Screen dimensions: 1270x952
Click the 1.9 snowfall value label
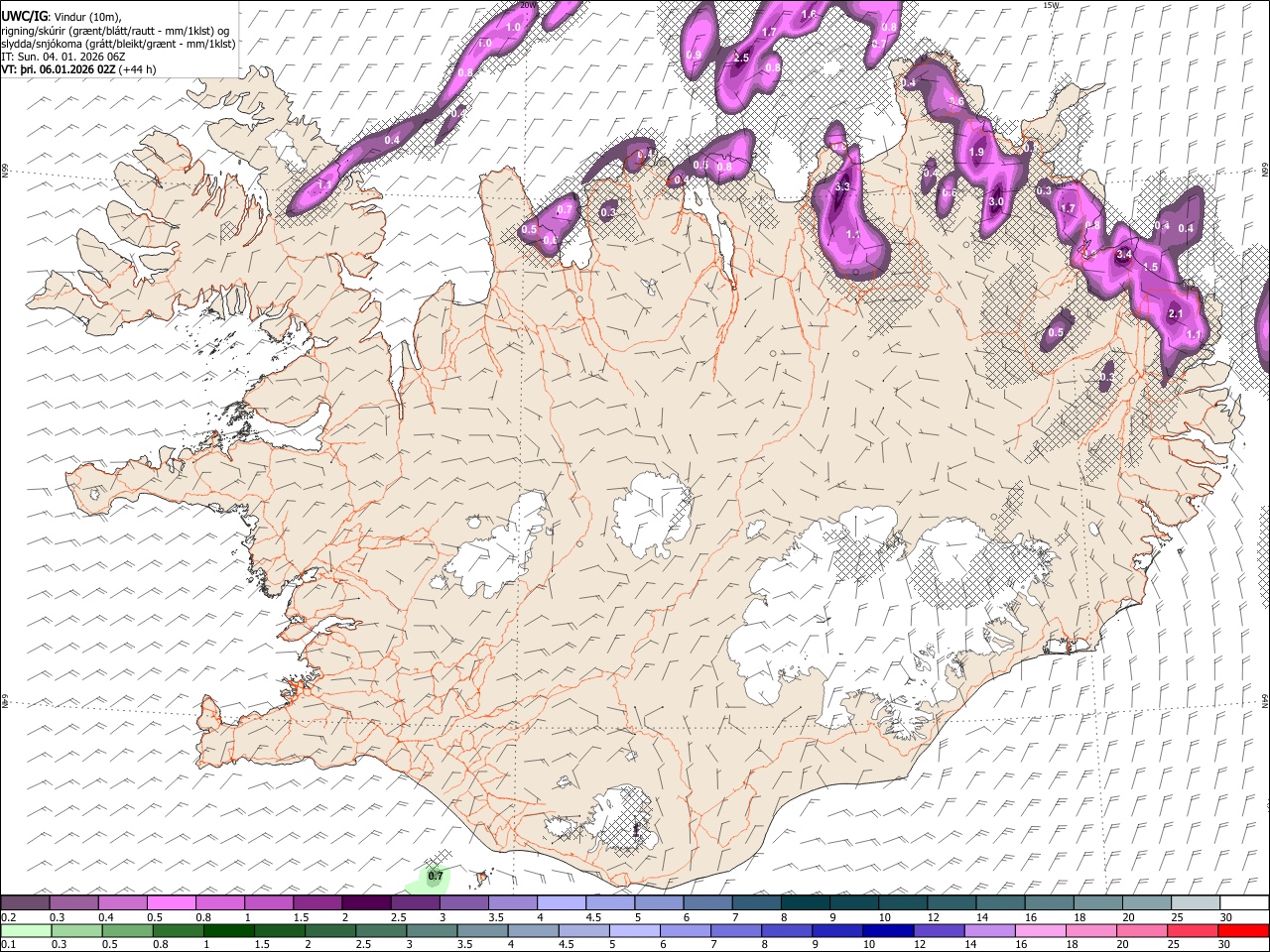click(x=976, y=153)
